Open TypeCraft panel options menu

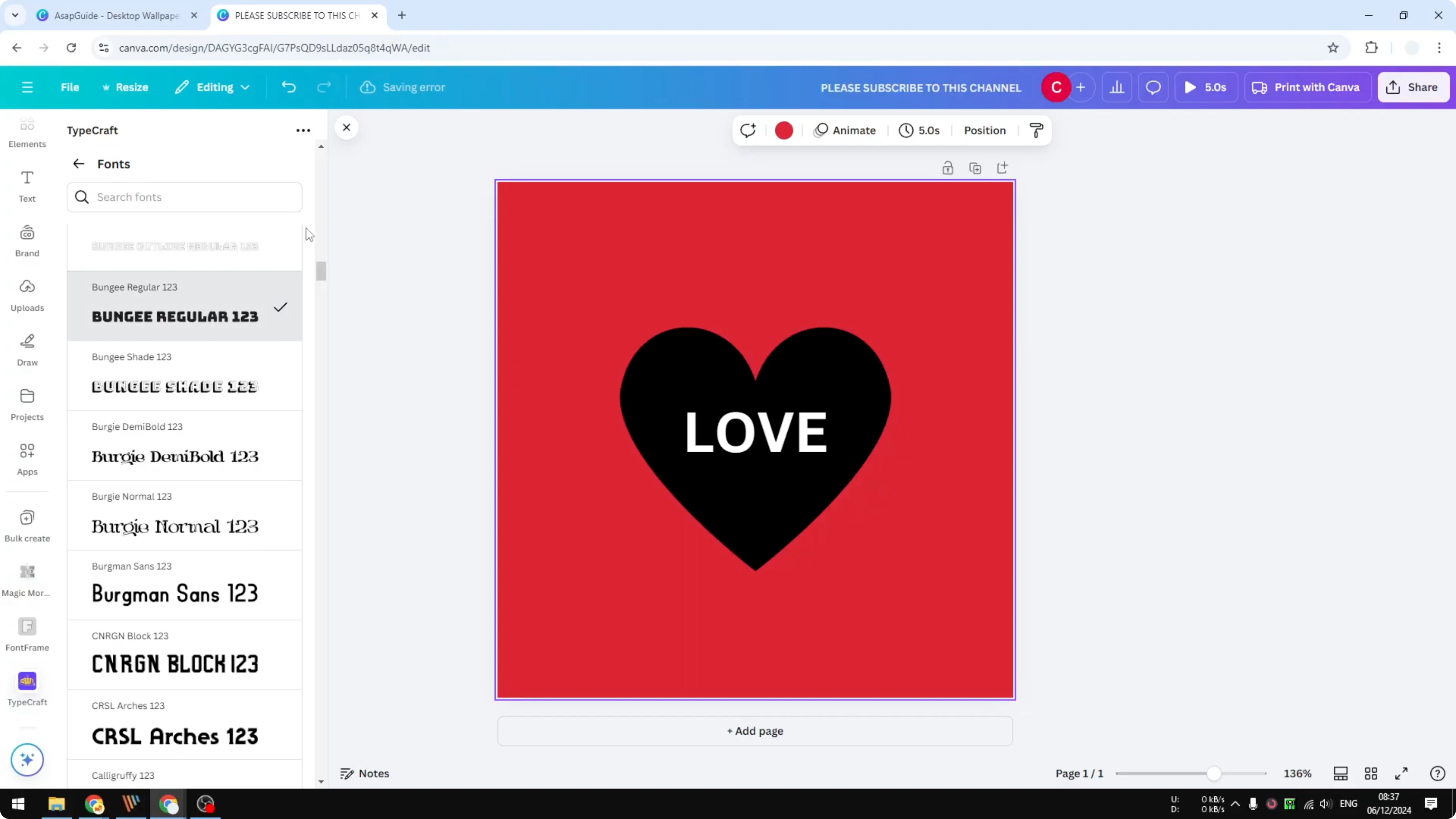[x=303, y=130]
